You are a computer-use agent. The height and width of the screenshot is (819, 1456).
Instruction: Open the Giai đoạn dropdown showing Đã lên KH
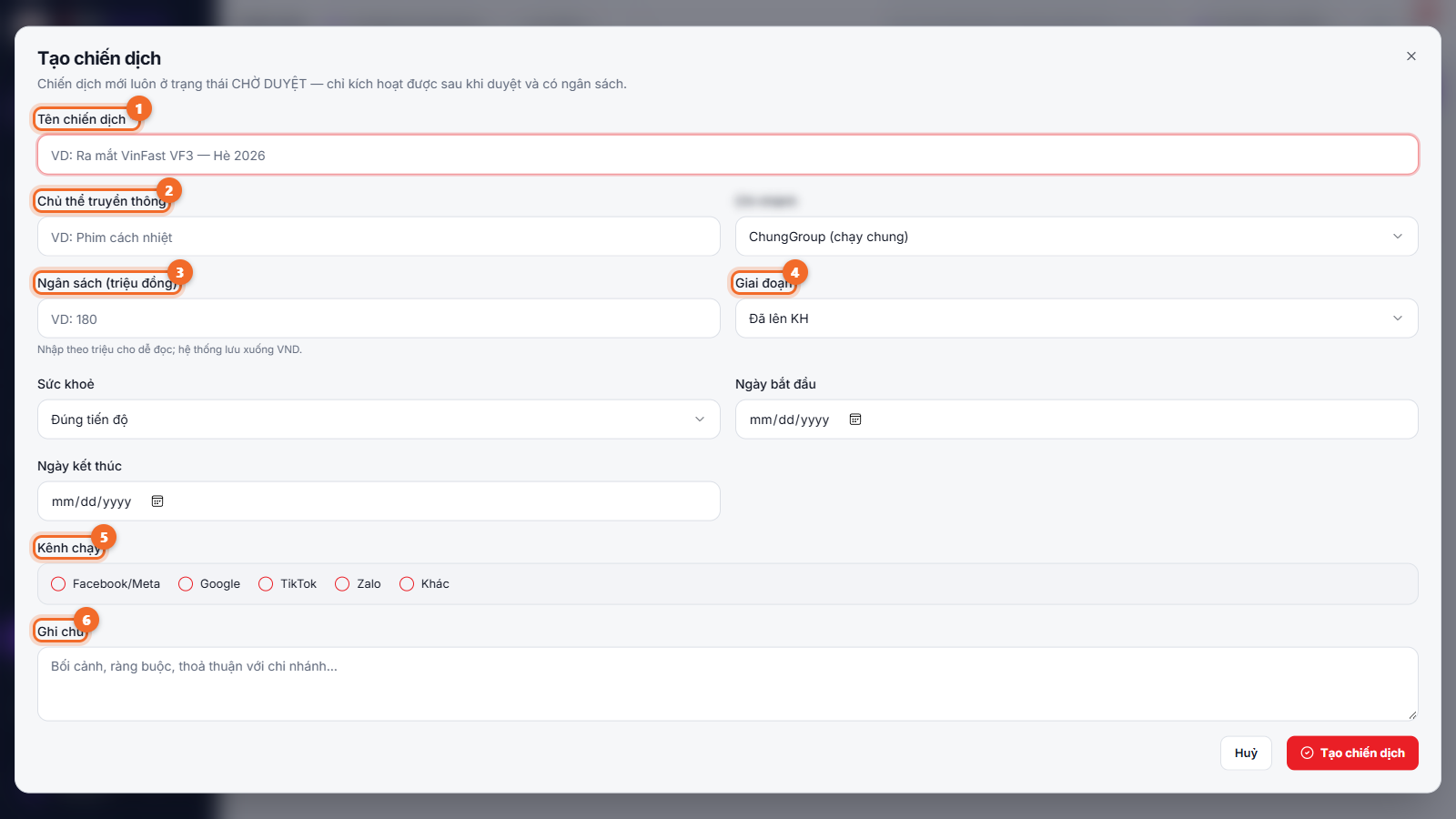[x=1077, y=318]
